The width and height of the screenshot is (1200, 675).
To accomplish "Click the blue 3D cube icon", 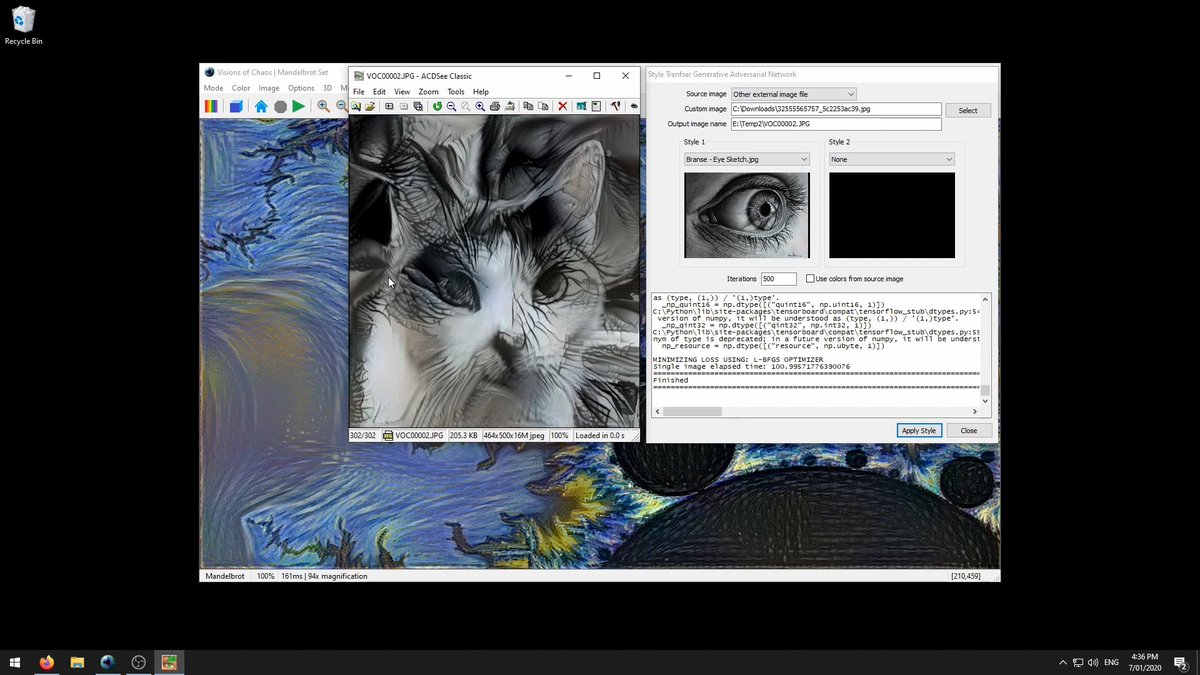I will pyautogui.click(x=236, y=106).
